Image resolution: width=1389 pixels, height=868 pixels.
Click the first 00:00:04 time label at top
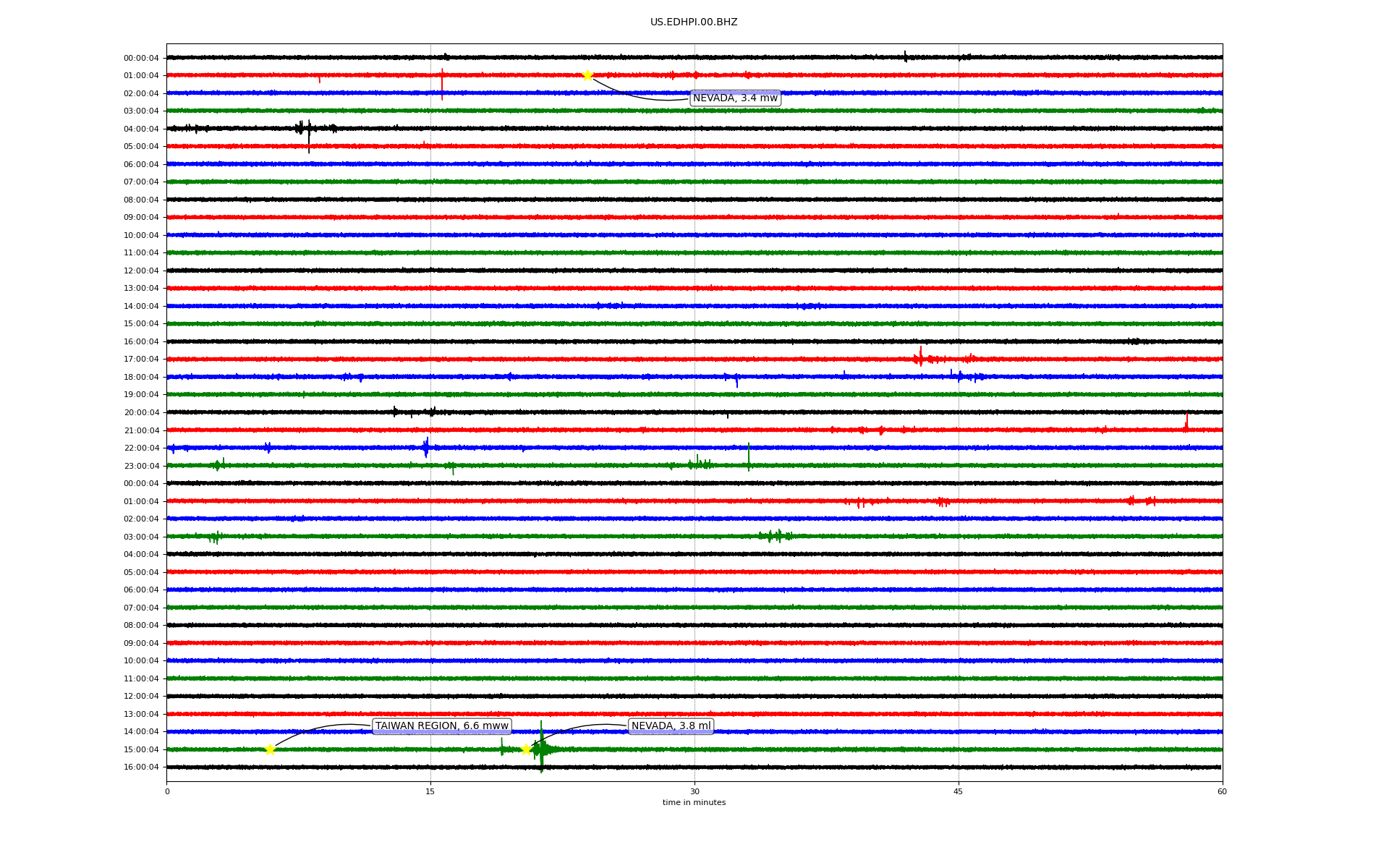pyautogui.click(x=141, y=58)
